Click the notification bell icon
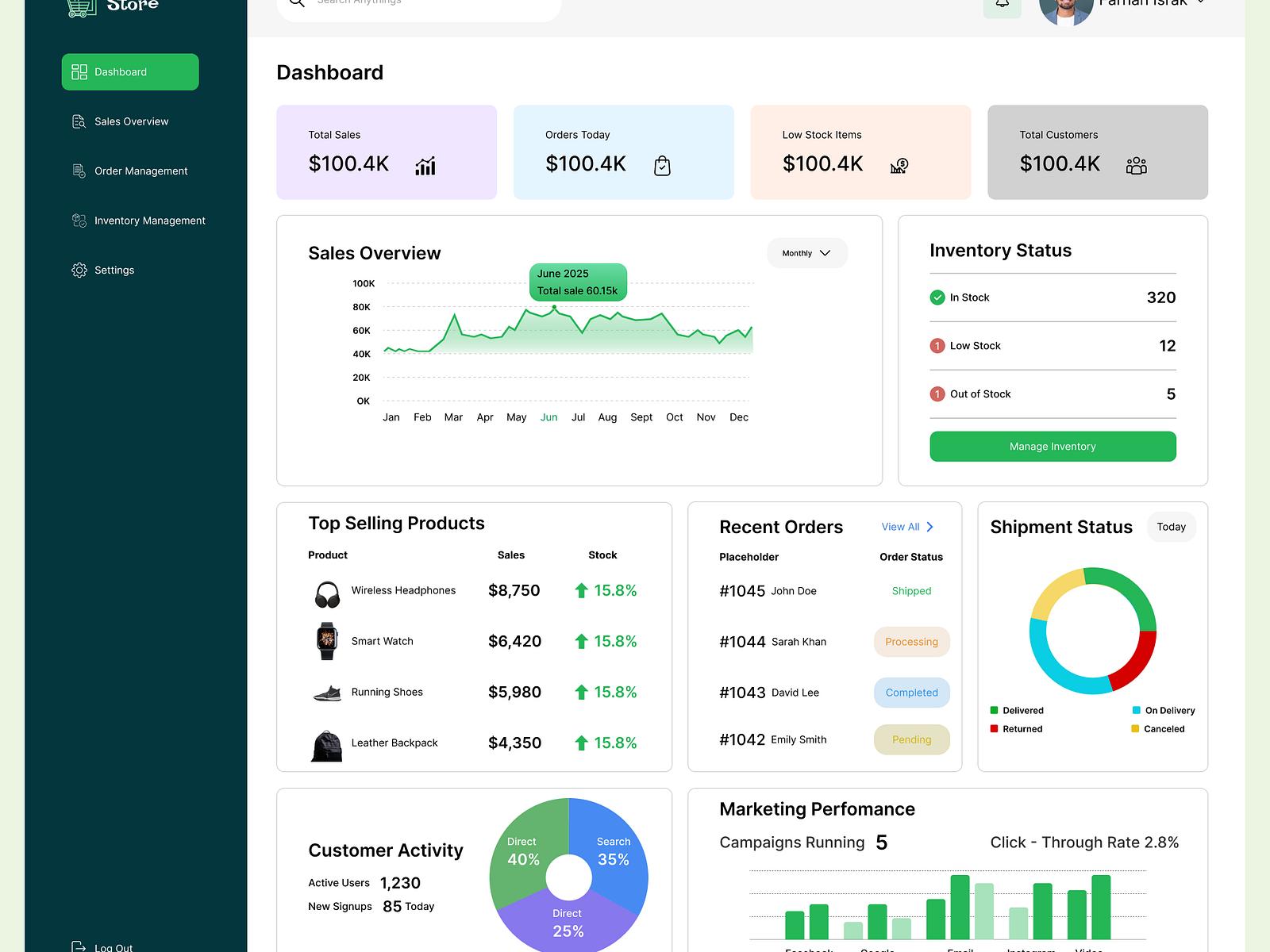This screenshot has width=1270, height=952. pos(1003,4)
